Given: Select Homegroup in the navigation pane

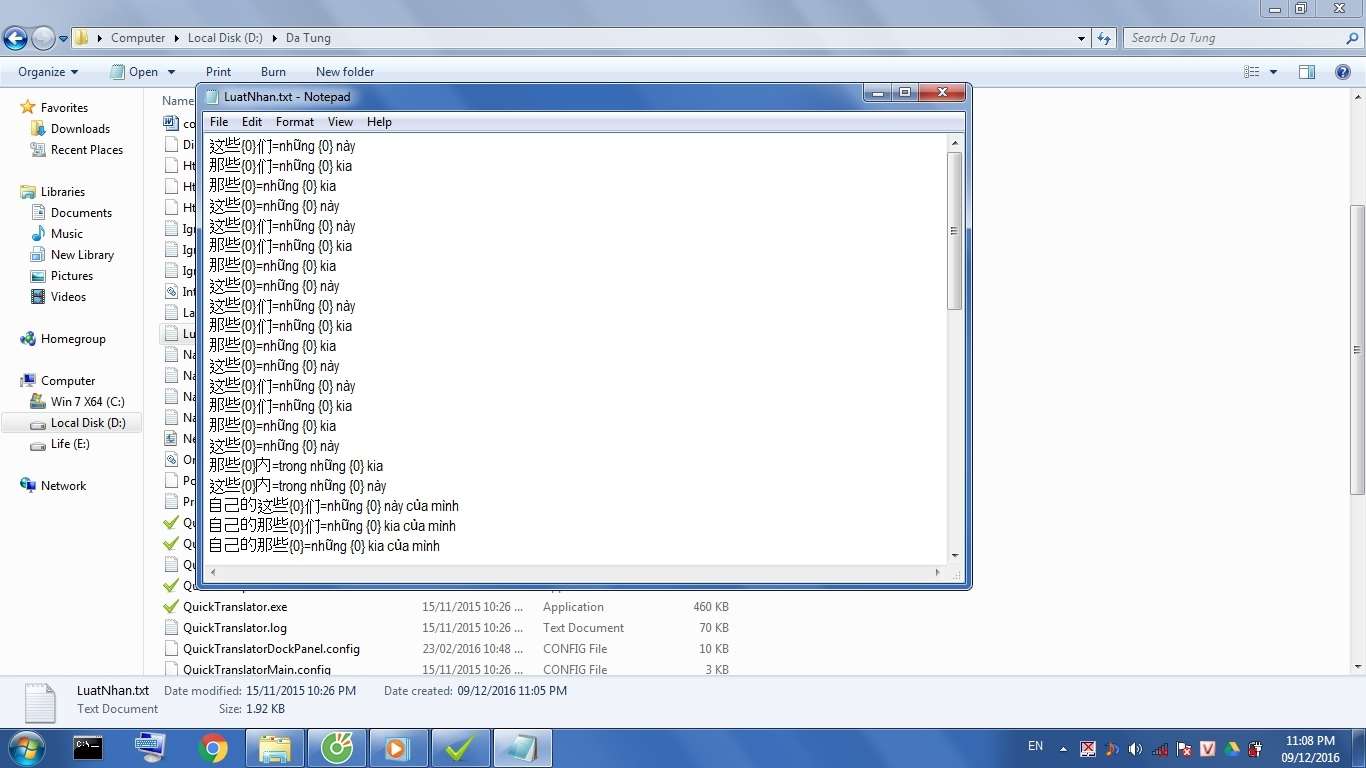Looking at the screenshot, I should [x=72, y=339].
